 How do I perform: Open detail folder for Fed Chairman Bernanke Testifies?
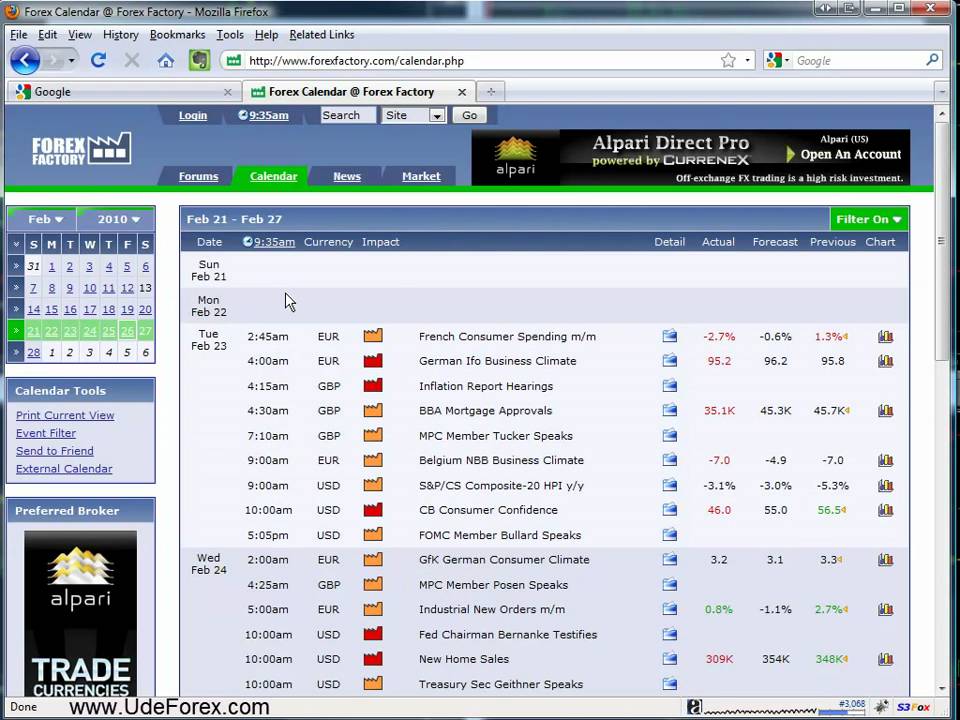670,634
